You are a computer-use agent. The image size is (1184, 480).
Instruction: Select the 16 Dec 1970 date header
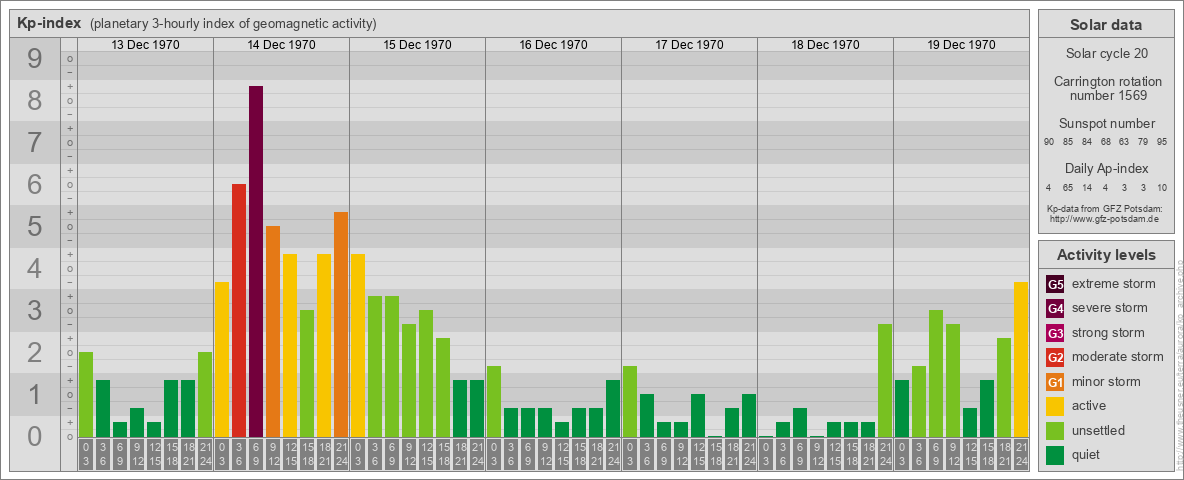(x=553, y=45)
